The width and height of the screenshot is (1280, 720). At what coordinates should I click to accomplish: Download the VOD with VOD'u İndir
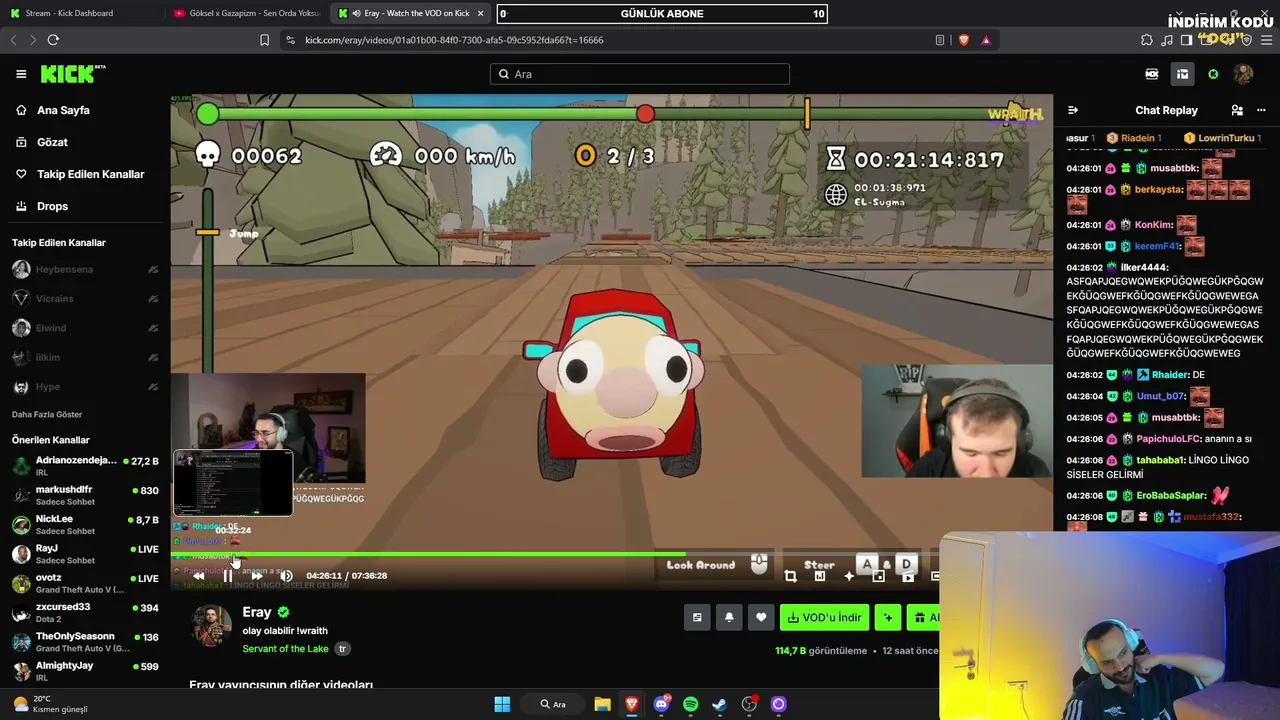(824, 617)
